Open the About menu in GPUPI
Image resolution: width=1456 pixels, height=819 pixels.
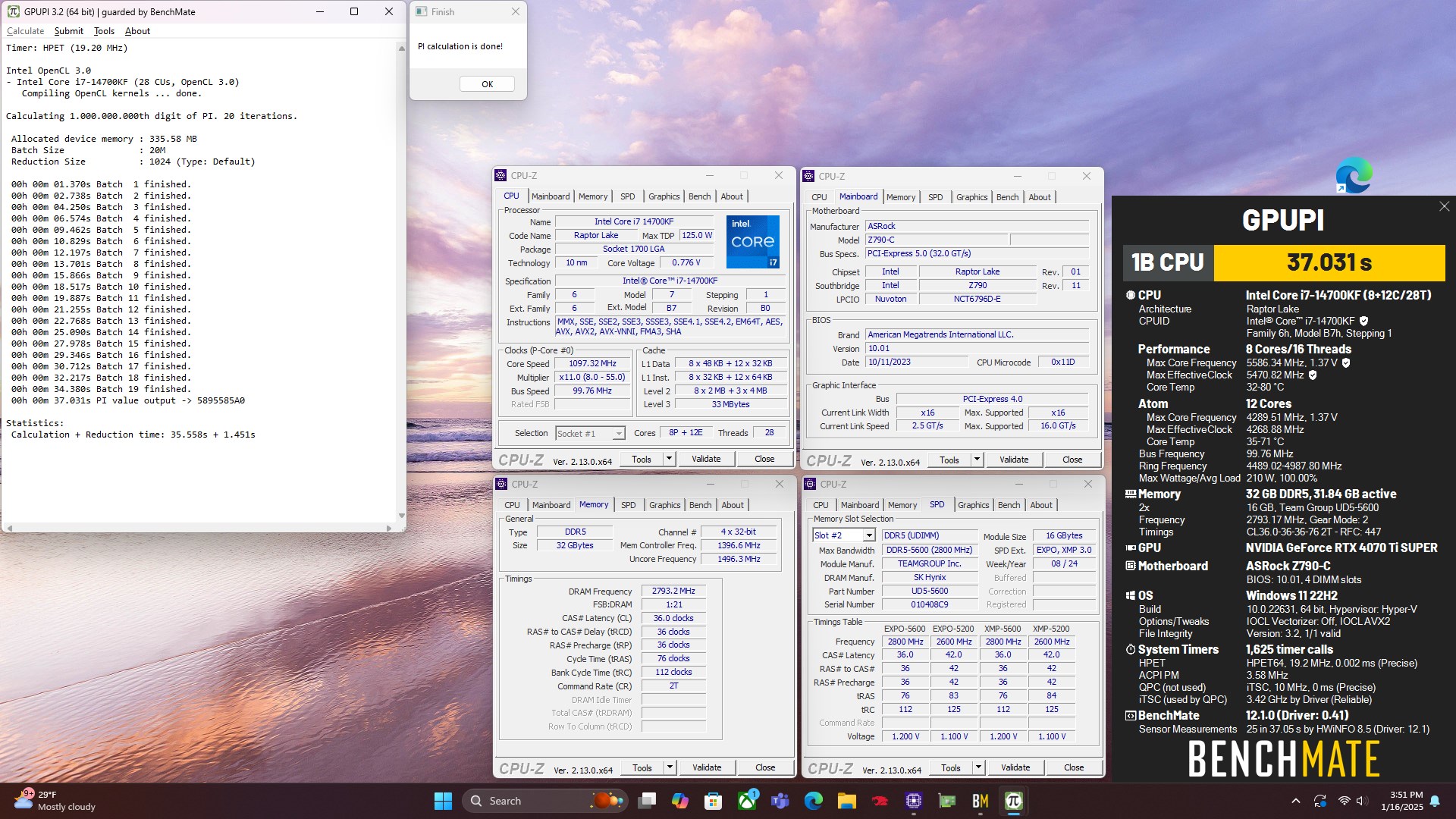coord(137,31)
